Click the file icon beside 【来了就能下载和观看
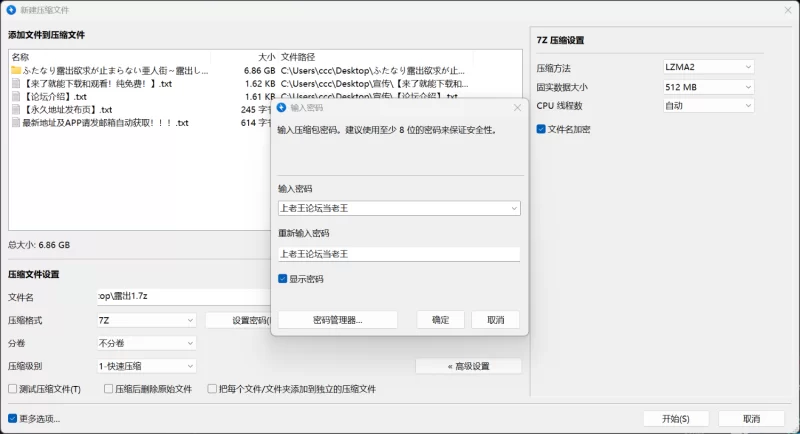Image resolution: width=800 pixels, height=434 pixels. tap(16, 84)
